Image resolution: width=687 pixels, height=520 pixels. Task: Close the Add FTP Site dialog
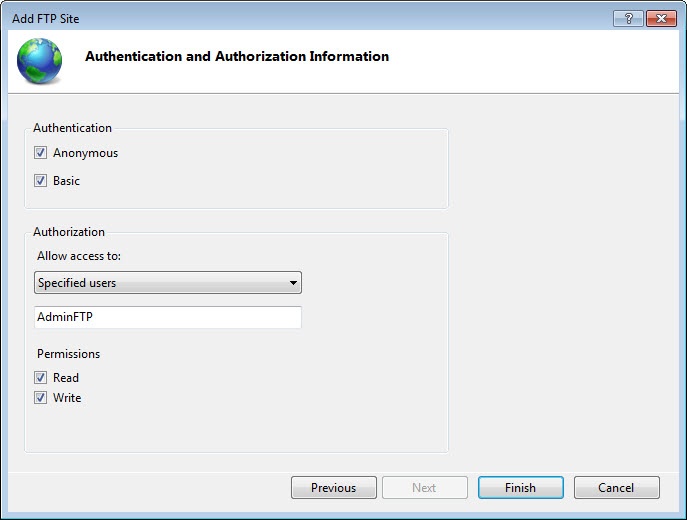(x=660, y=18)
